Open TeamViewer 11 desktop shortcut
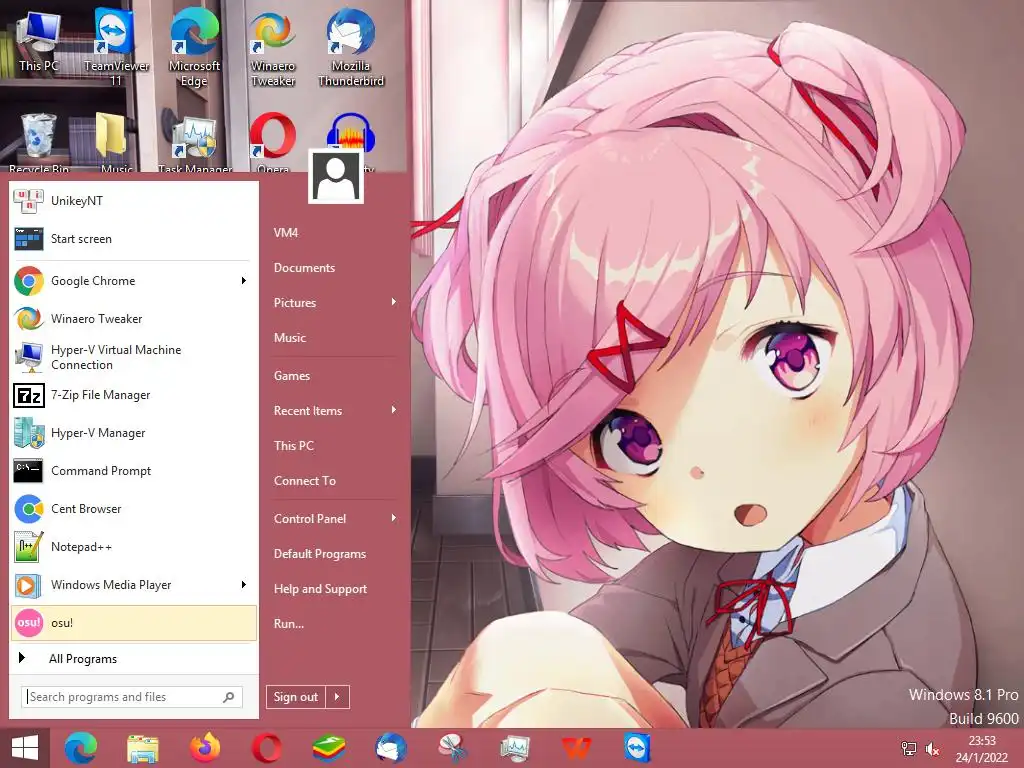Viewport: 1024px width, 768px height. pos(116,47)
